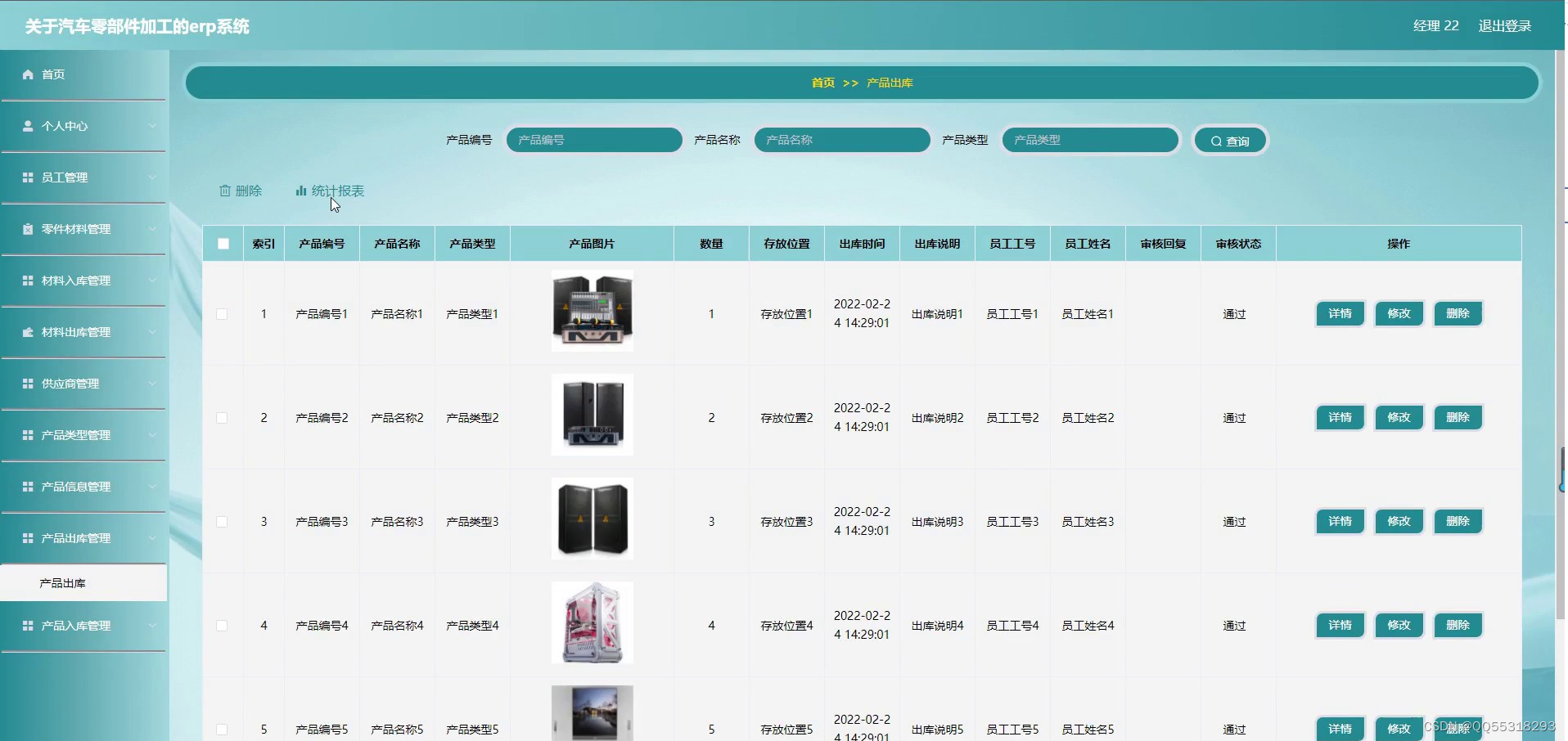
Task: Click the 经理 22 user label
Action: pyautogui.click(x=1436, y=26)
